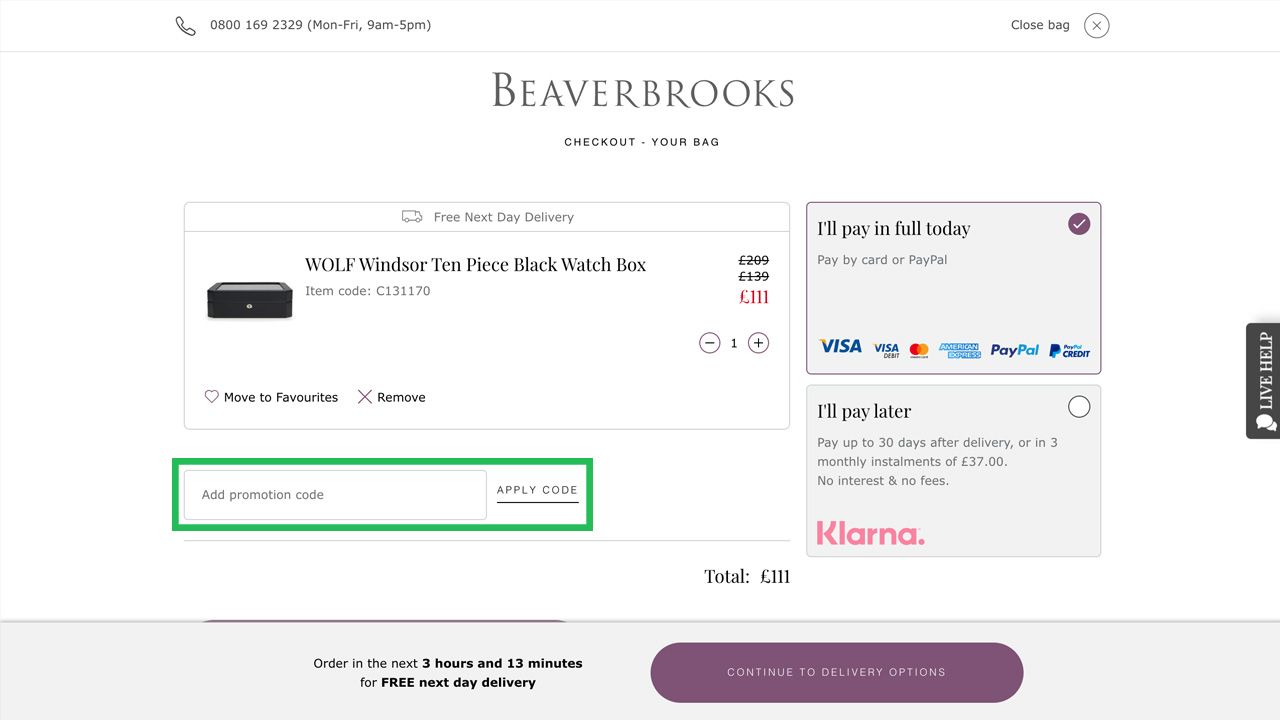Click the Visa card logo
Screen dimensions: 1280x720
tap(840, 346)
